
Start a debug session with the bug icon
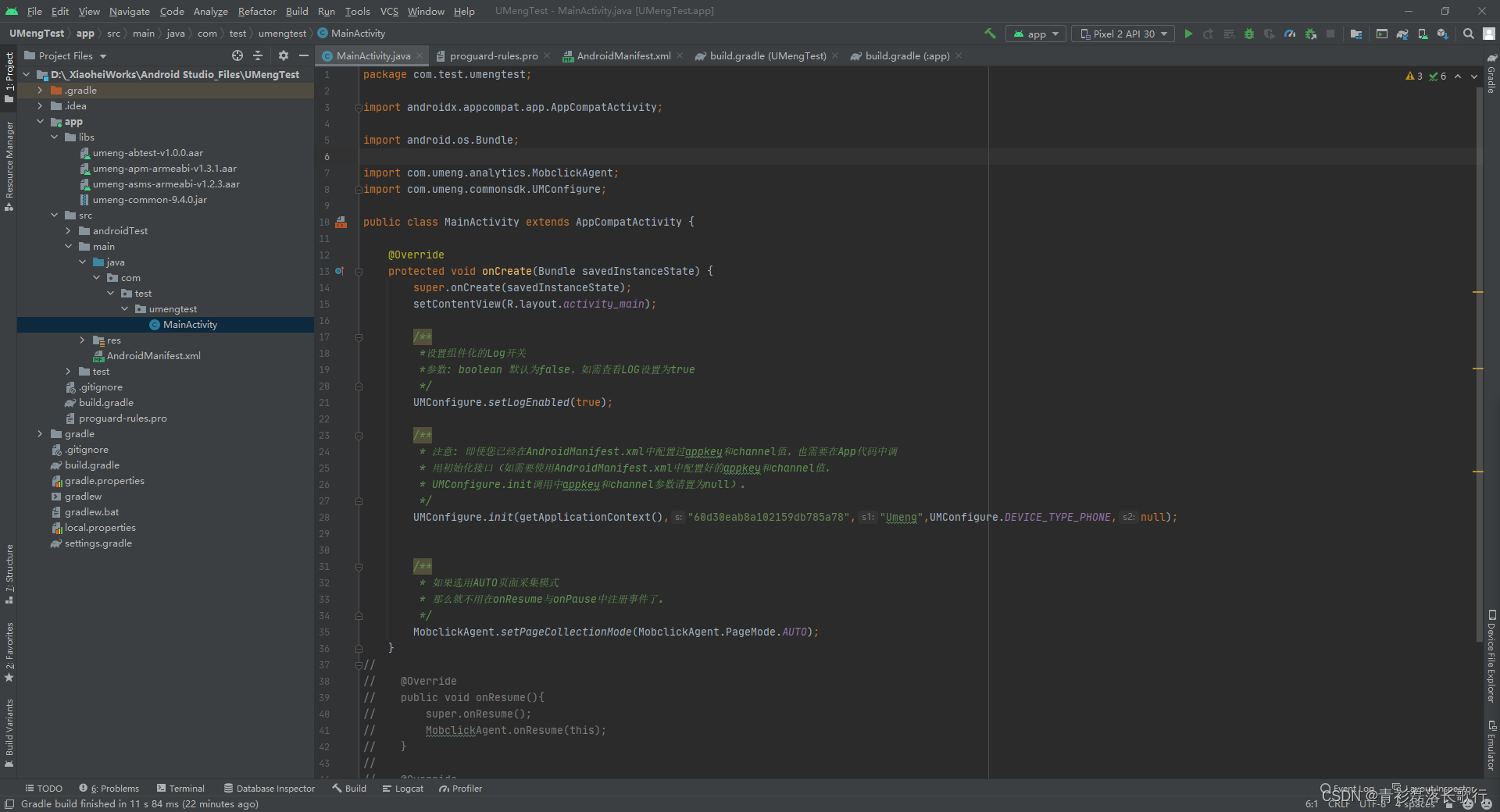(1248, 34)
